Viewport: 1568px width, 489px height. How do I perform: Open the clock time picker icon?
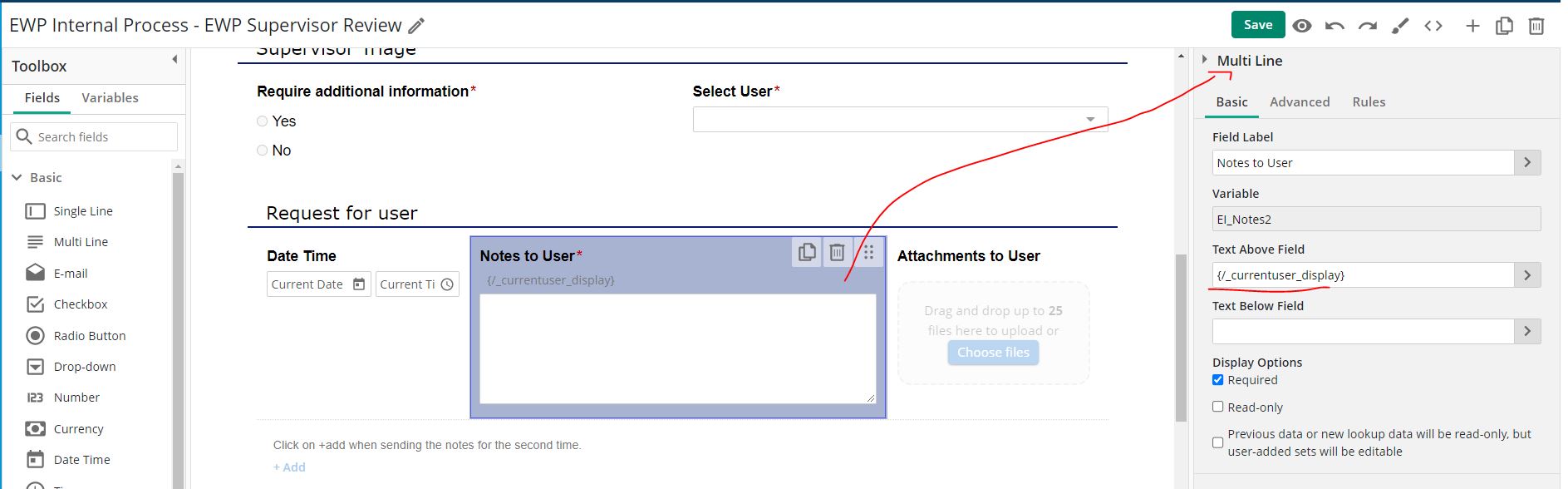tap(447, 284)
